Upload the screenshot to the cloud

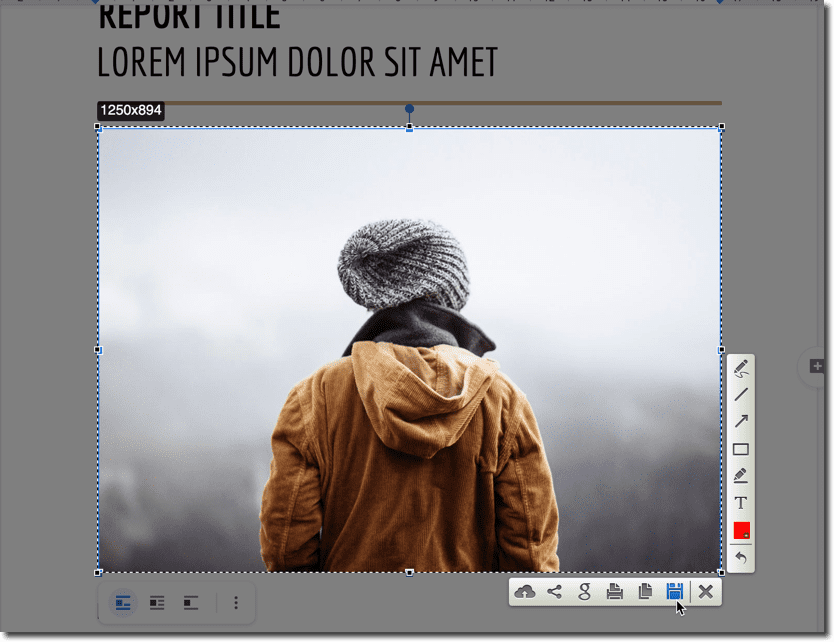click(x=524, y=591)
